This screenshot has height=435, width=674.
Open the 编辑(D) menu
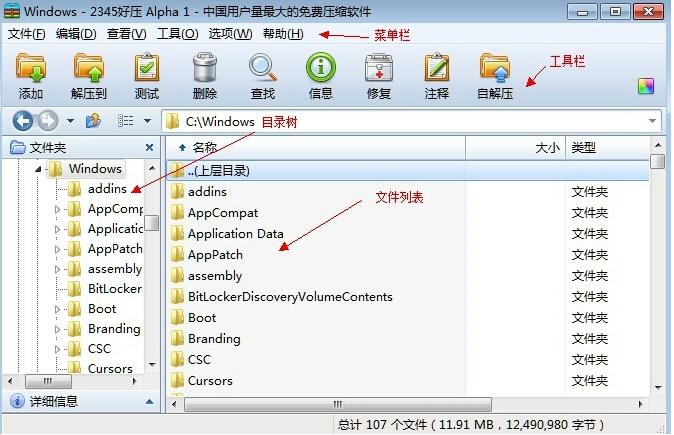[x=76, y=34]
